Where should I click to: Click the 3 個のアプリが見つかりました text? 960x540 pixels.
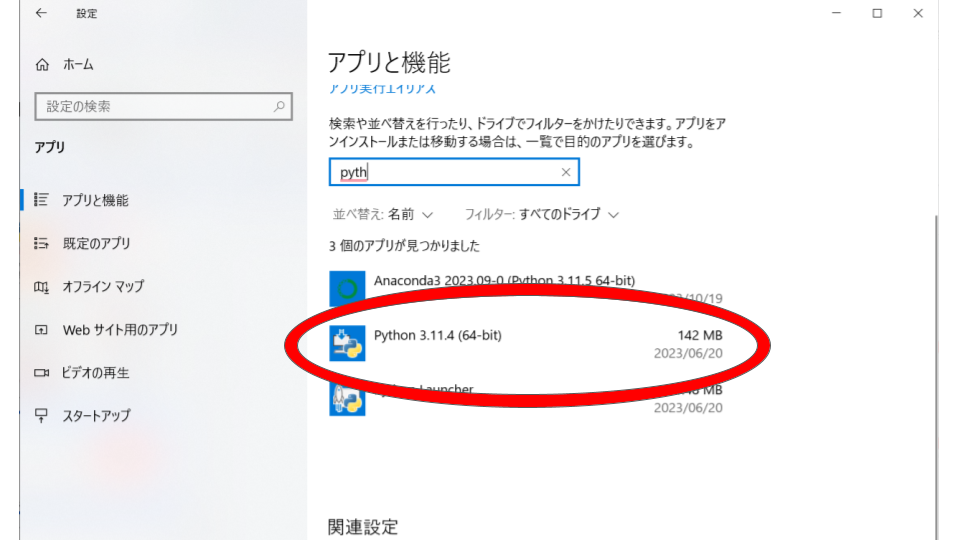click(x=404, y=246)
